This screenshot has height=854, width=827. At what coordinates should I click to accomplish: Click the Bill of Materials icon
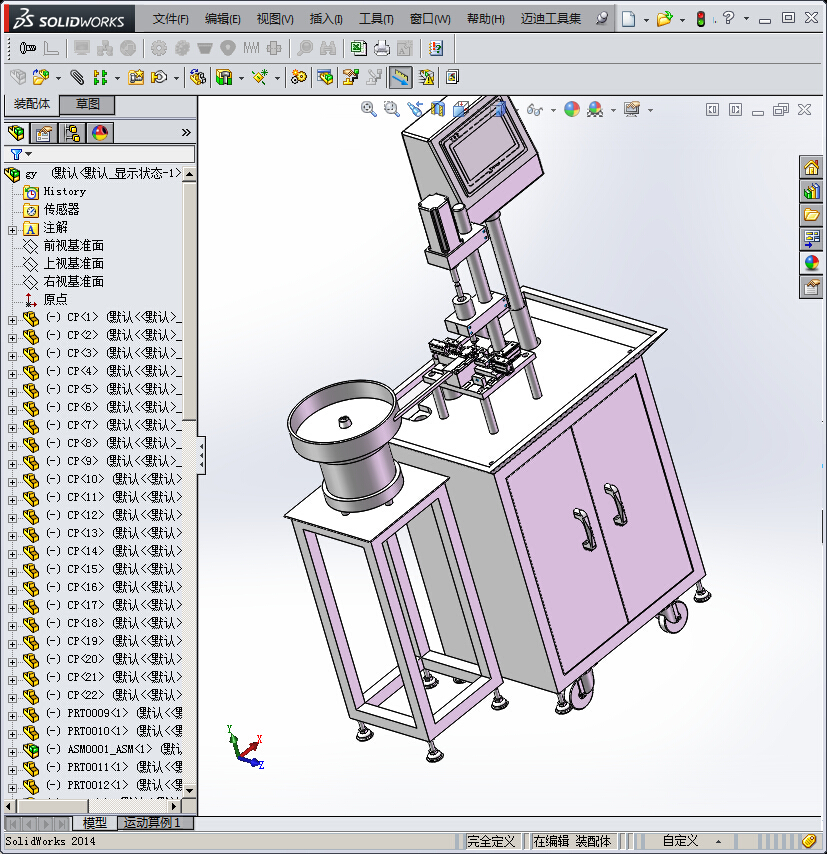pos(325,77)
